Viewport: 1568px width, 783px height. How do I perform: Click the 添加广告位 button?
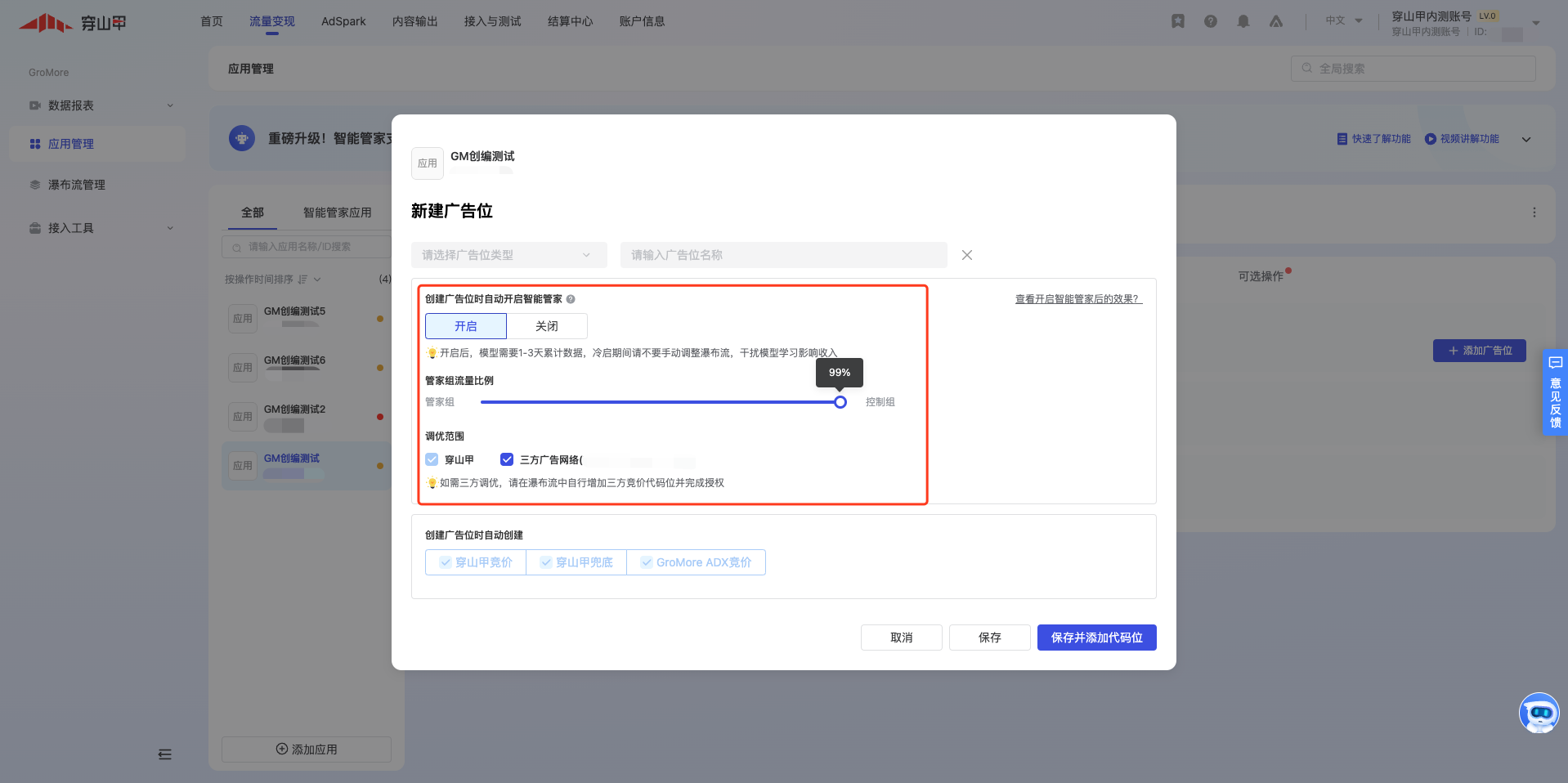1480,351
